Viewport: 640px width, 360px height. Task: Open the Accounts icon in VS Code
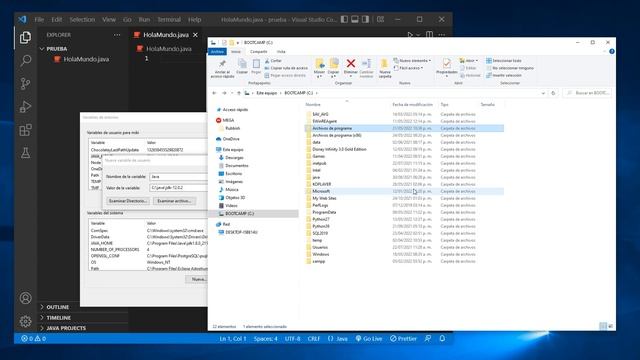(25, 298)
